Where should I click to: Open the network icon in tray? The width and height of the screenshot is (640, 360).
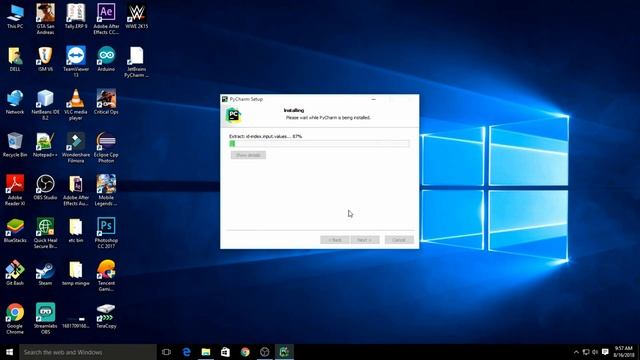click(x=586, y=352)
